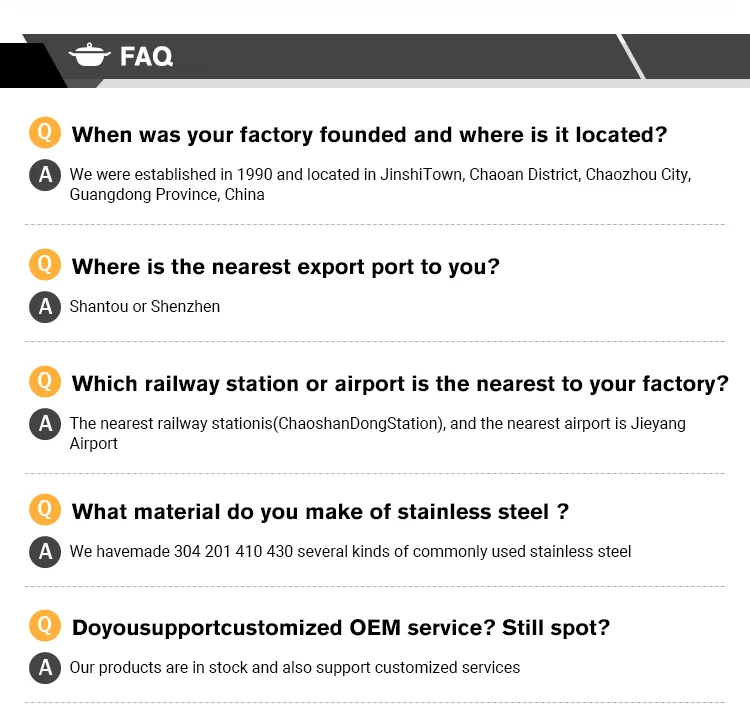Click the Q icon for factory founded question

(44, 132)
